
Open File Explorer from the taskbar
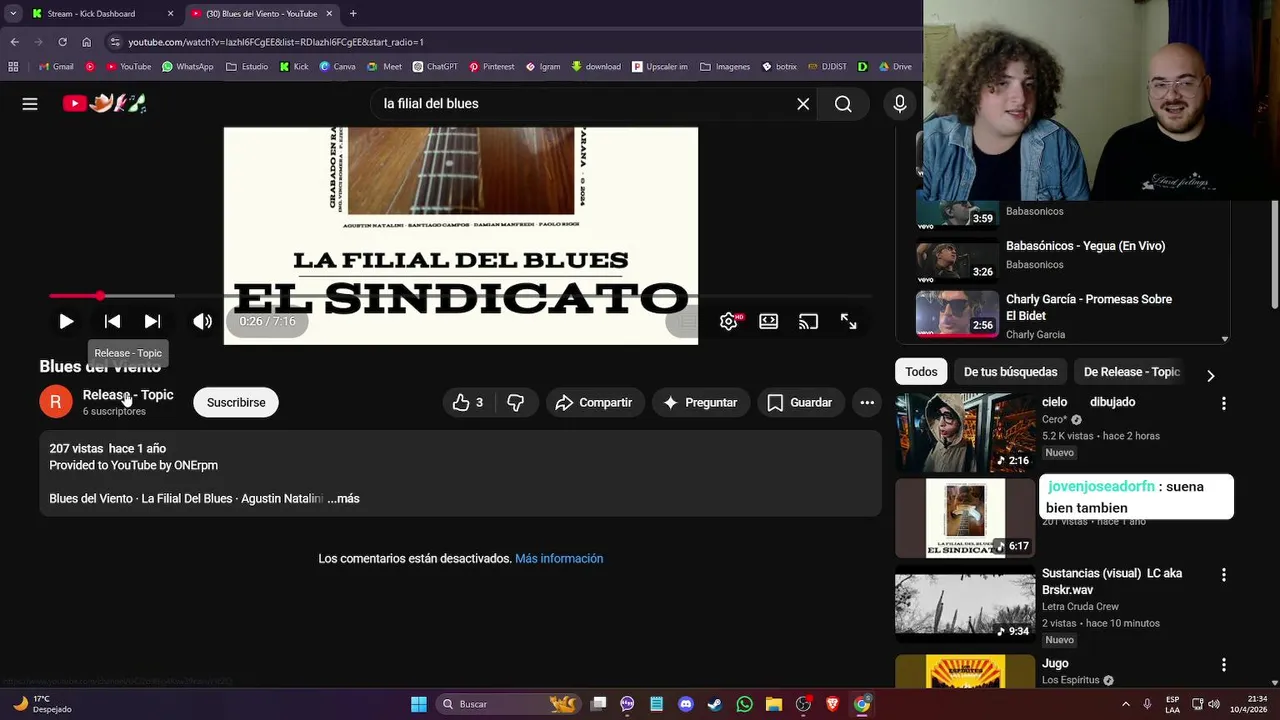tap(773, 704)
